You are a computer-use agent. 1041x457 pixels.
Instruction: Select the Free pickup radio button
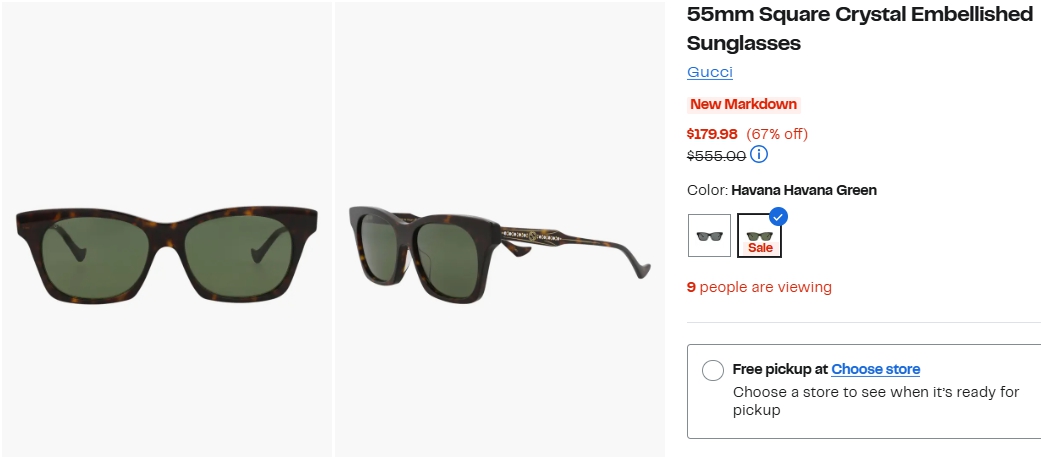[x=713, y=371]
